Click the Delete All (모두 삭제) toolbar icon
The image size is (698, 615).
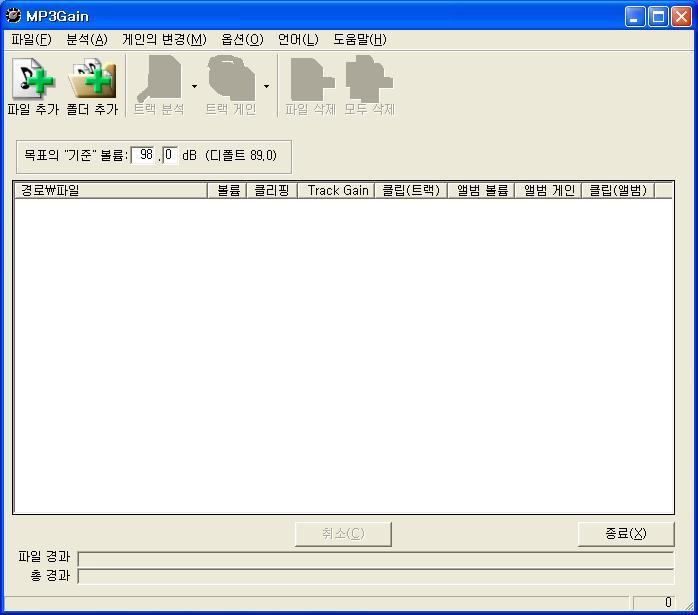tap(369, 79)
